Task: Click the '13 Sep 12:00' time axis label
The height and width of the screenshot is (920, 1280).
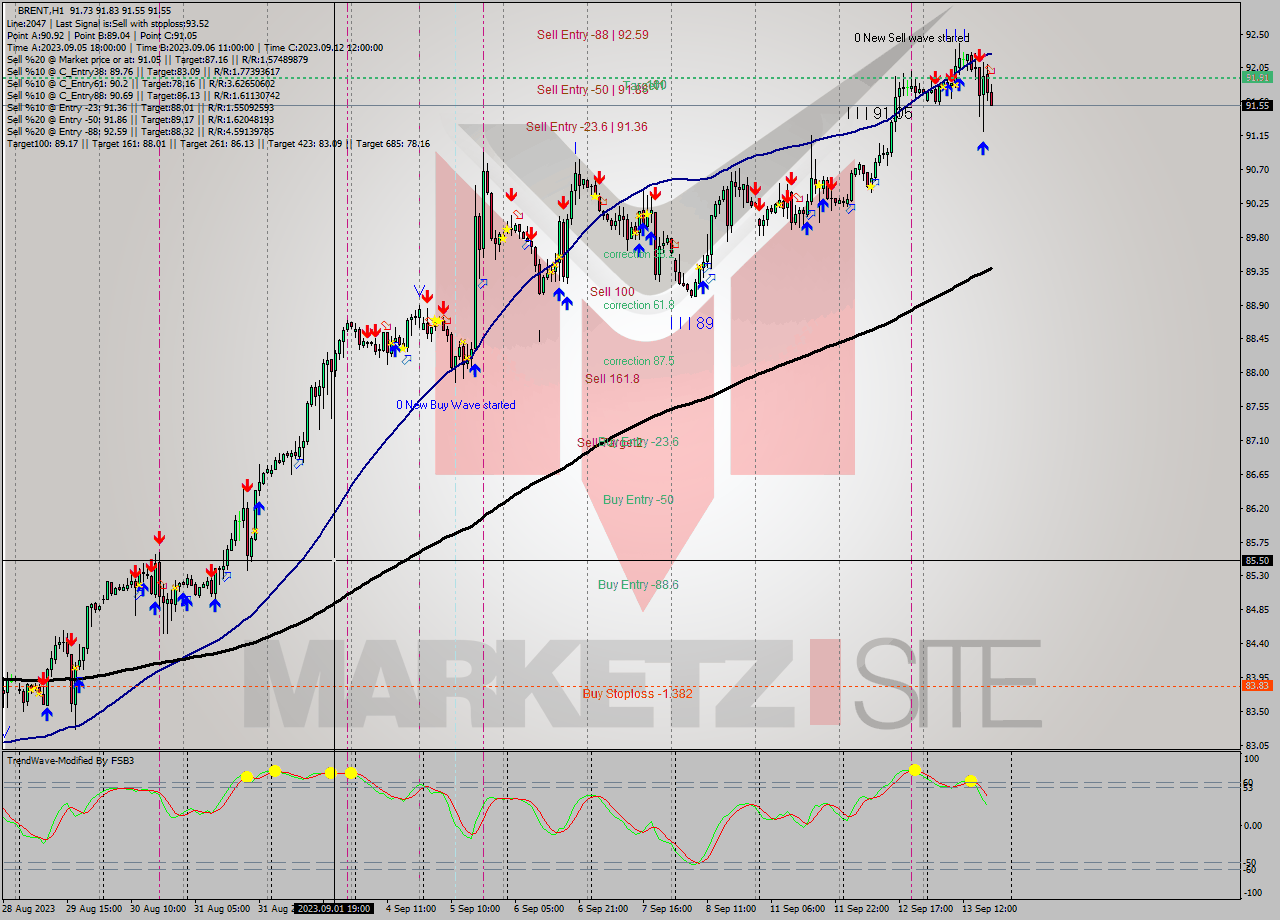Action: (990, 909)
